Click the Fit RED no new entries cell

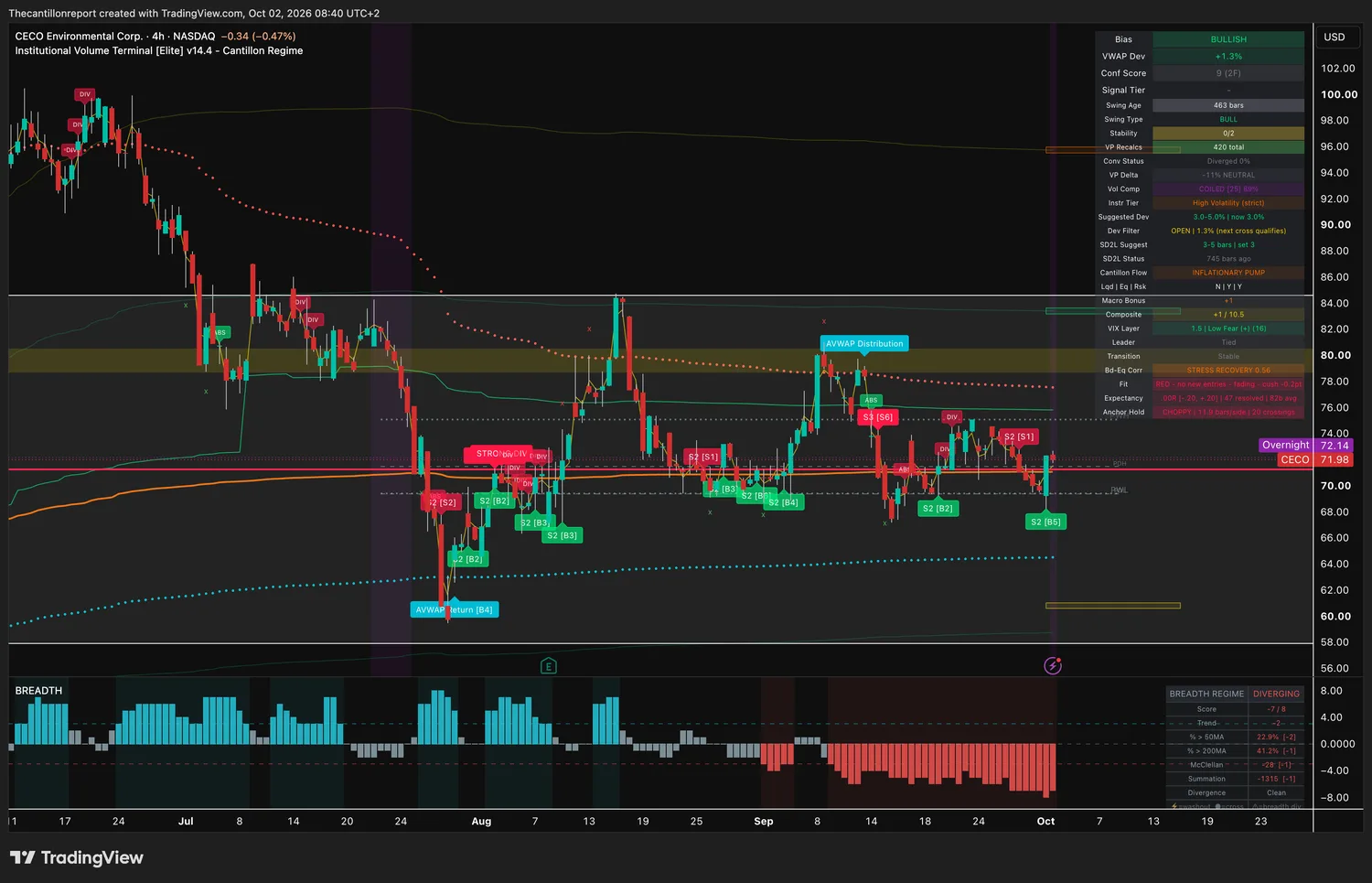click(1228, 384)
